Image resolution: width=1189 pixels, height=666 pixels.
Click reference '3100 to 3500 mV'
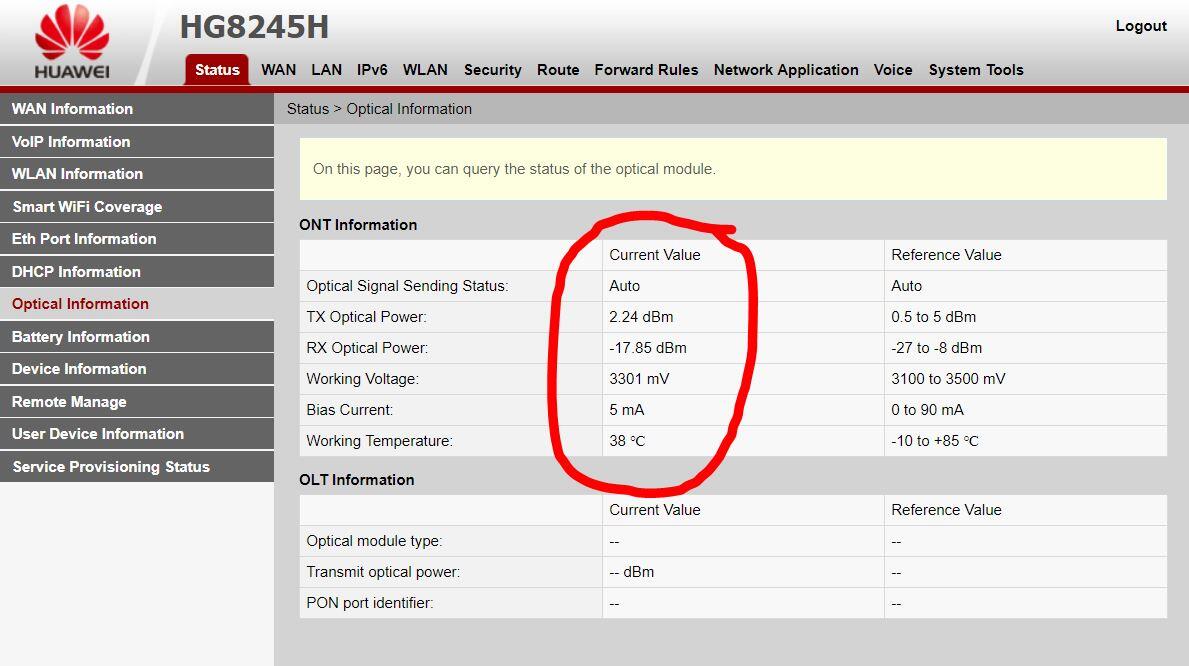point(948,379)
